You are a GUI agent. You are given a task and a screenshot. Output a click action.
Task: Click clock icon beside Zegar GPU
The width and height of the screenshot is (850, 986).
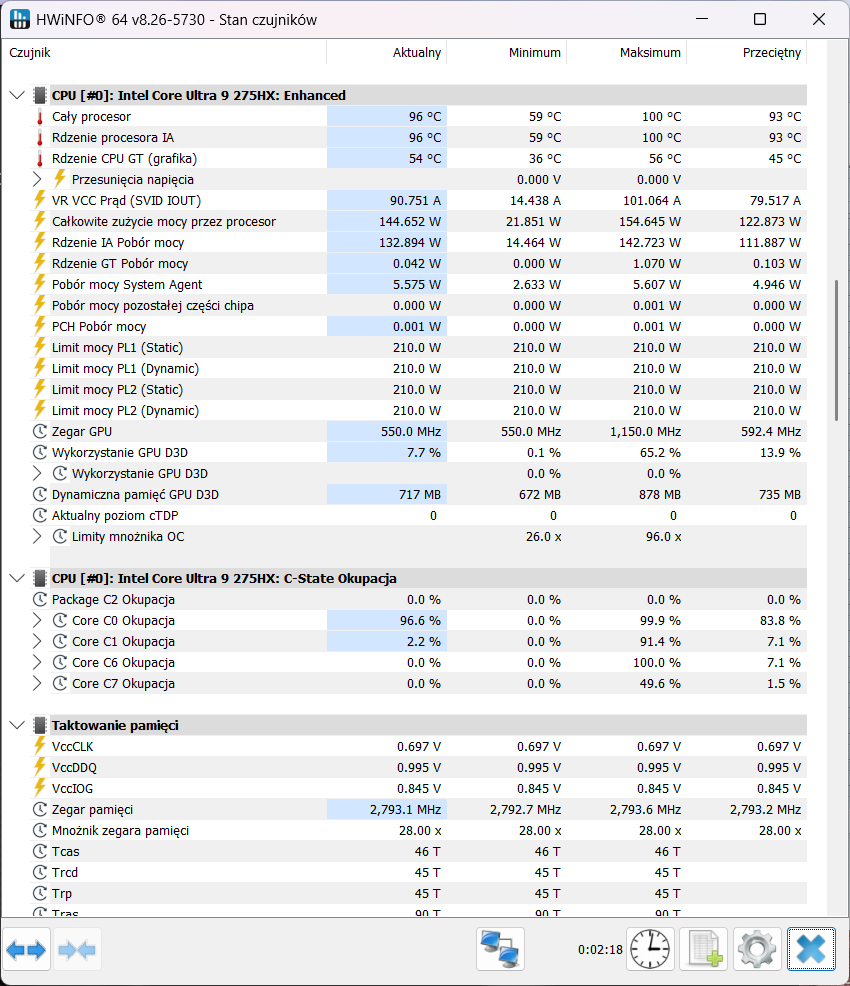click(40, 431)
